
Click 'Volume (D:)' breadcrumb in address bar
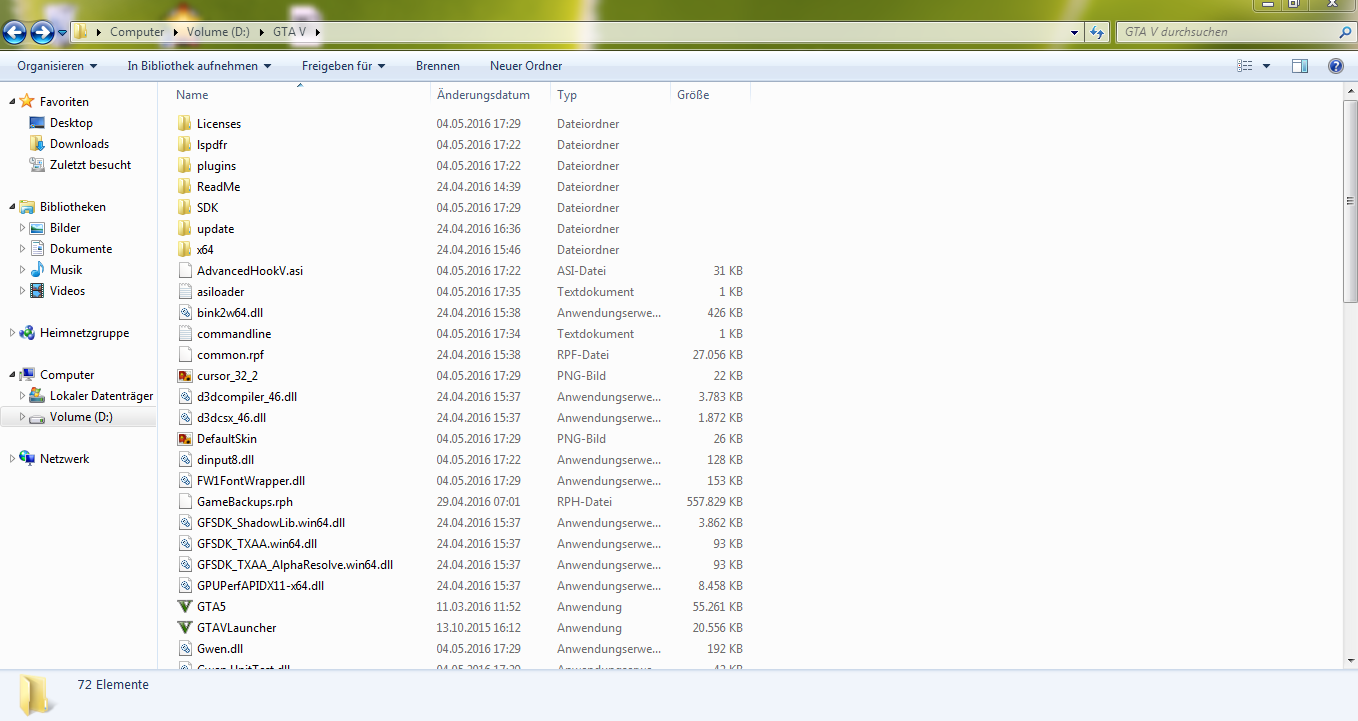click(218, 32)
